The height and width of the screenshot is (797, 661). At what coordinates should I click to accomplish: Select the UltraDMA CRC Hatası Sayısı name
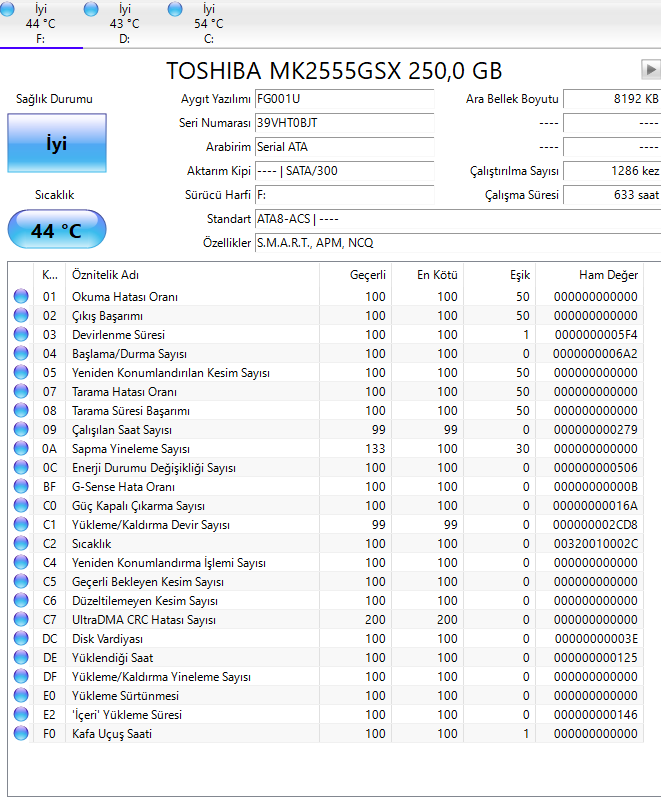coord(144,620)
